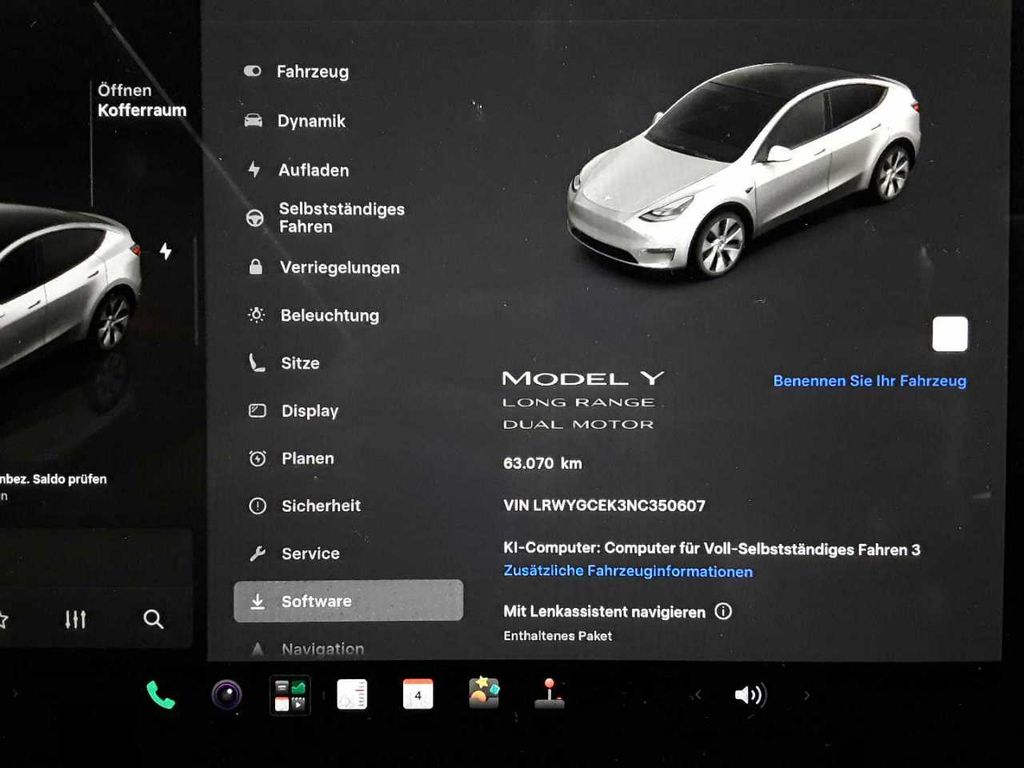Click the MODEL Y title text
Viewport: 1024px width, 768px height.
click(x=583, y=379)
